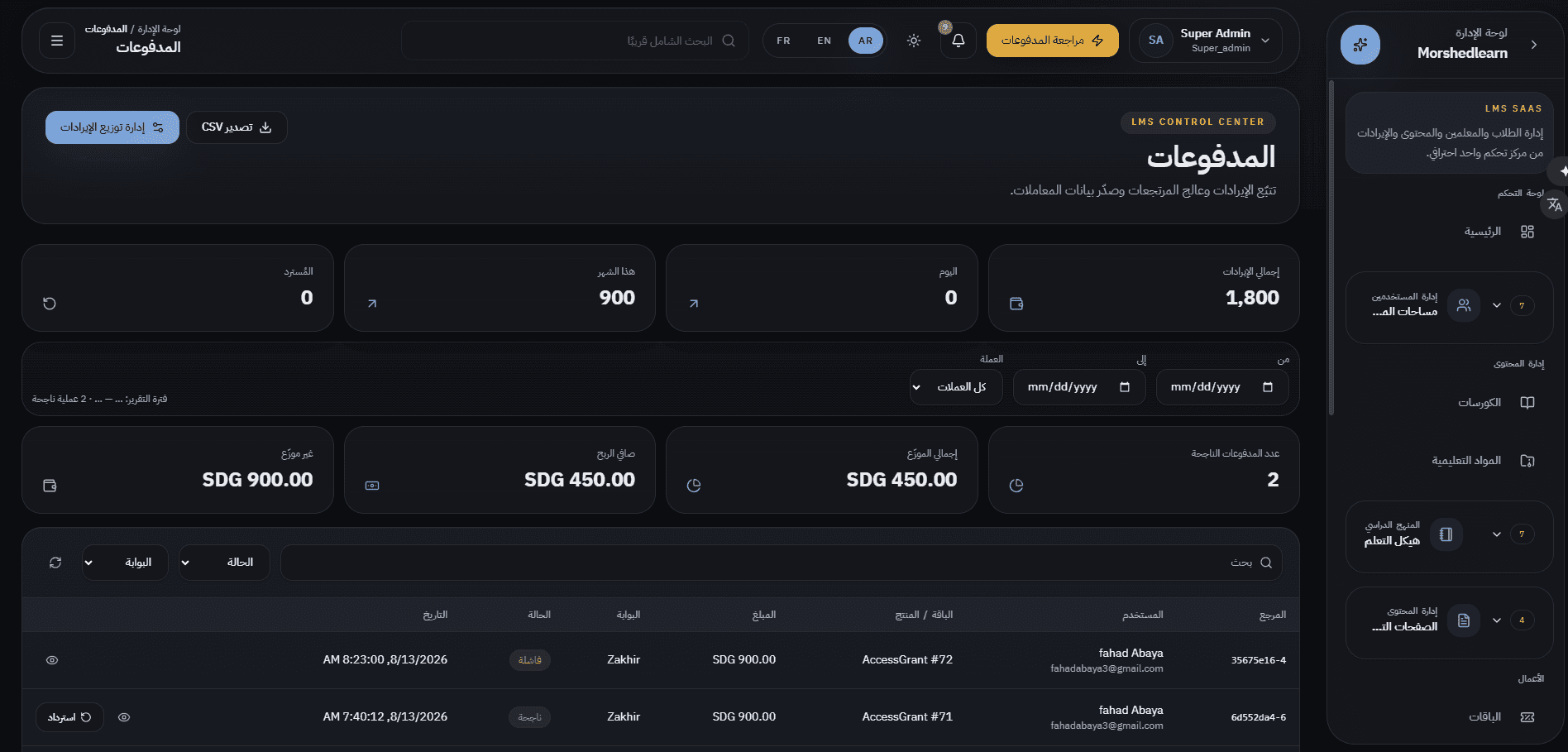Open the الكورسات book icon item

click(1527, 403)
